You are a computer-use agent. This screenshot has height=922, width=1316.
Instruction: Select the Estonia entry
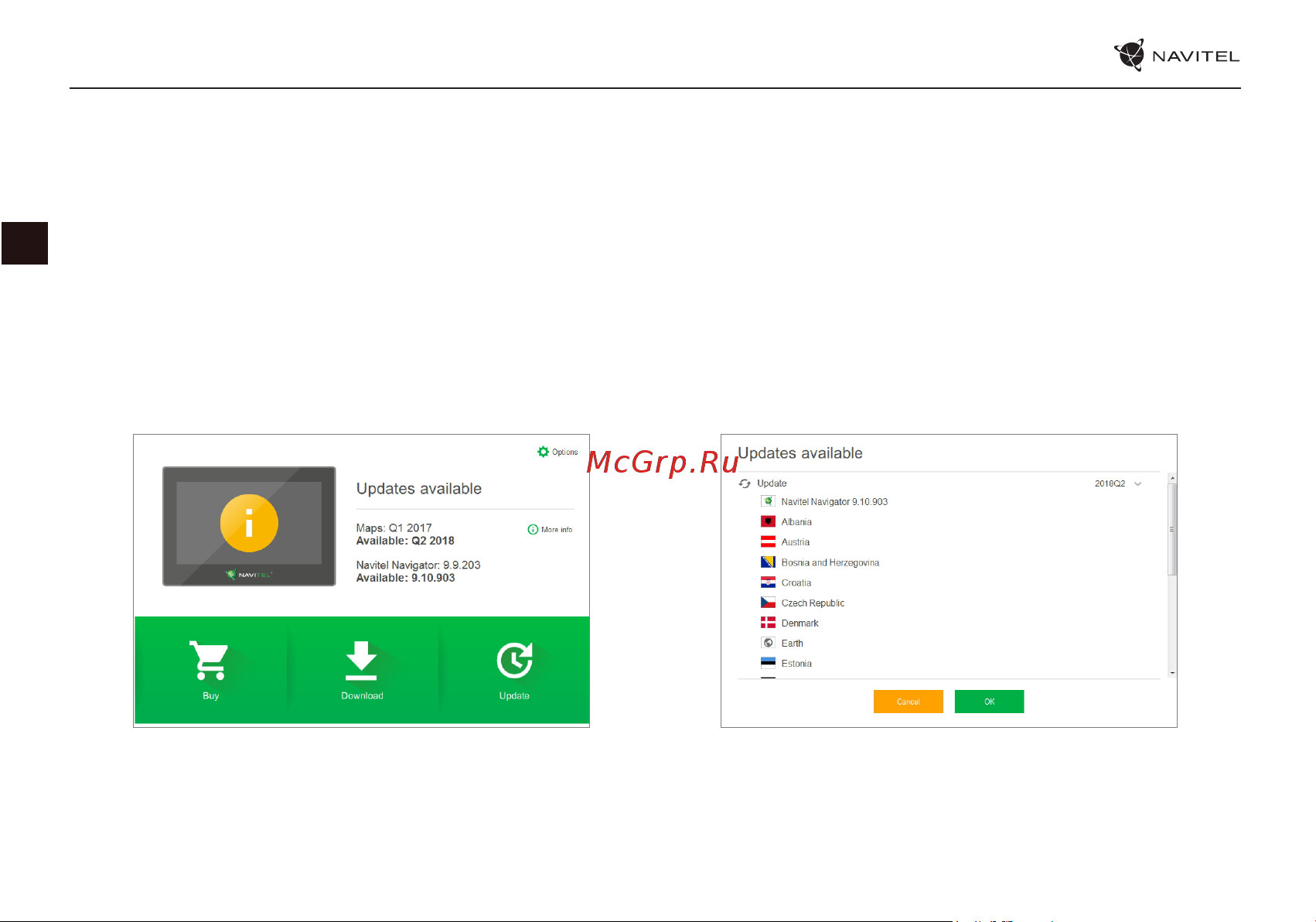796,664
